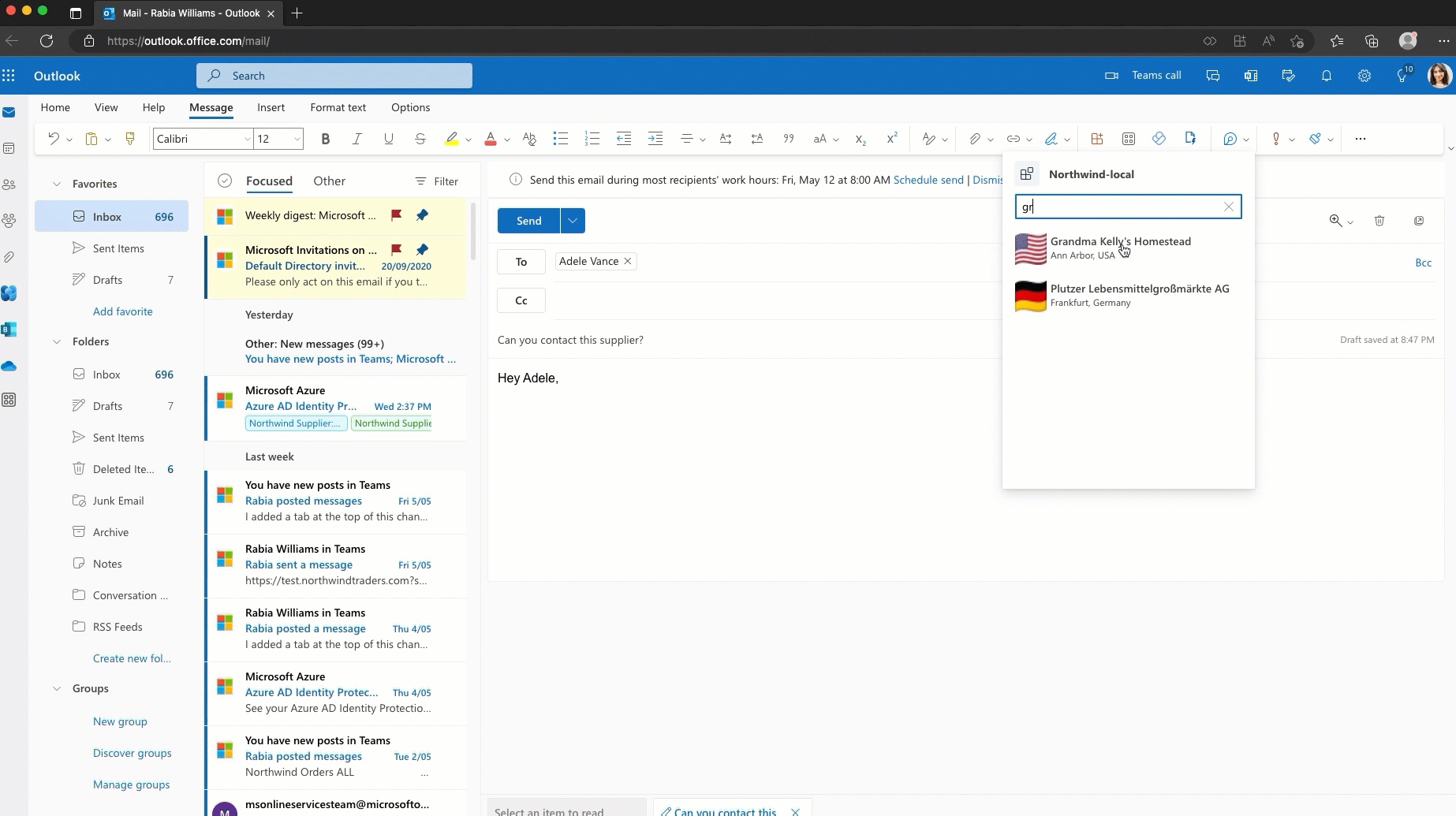Toggle bold formatting
1456x816 pixels.
coord(325,139)
